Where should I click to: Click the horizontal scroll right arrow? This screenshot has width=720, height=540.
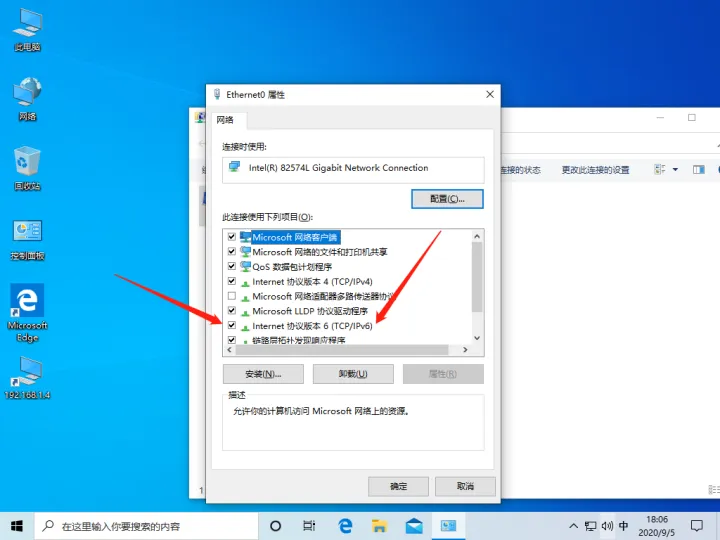pyautogui.click(x=465, y=350)
